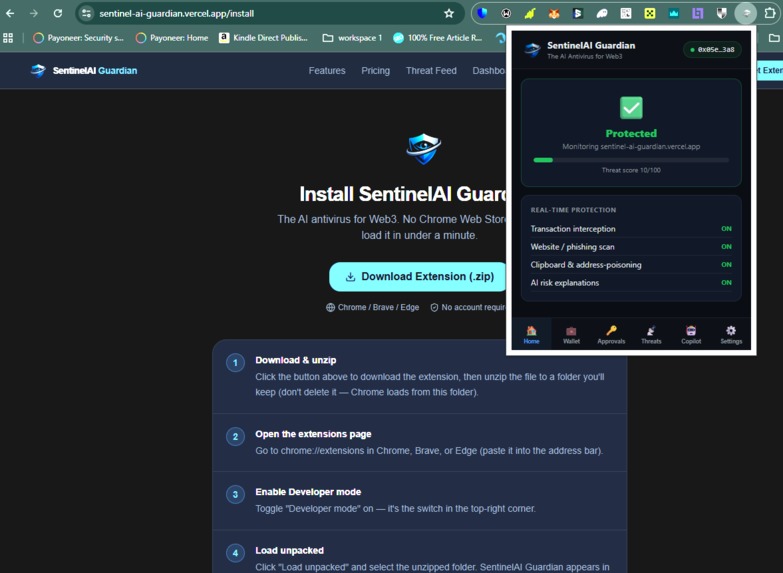Click the green Protected checkmark
This screenshot has width=783, height=573.
(x=631, y=107)
